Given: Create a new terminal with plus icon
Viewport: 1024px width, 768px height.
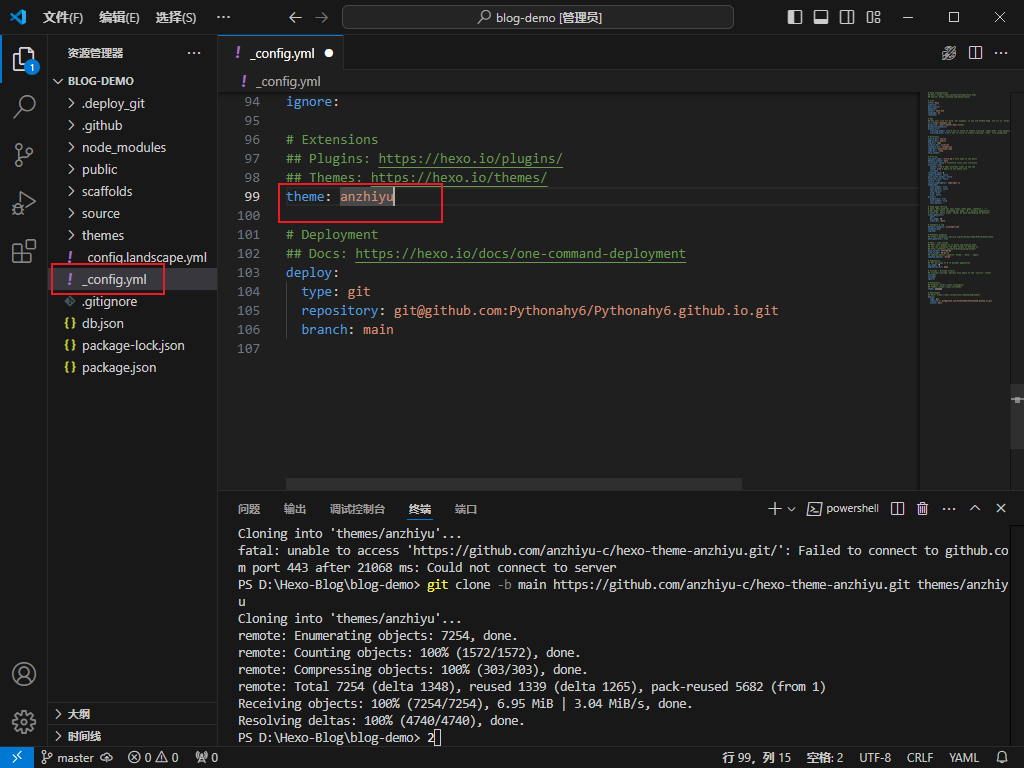Looking at the screenshot, I should click(x=775, y=509).
